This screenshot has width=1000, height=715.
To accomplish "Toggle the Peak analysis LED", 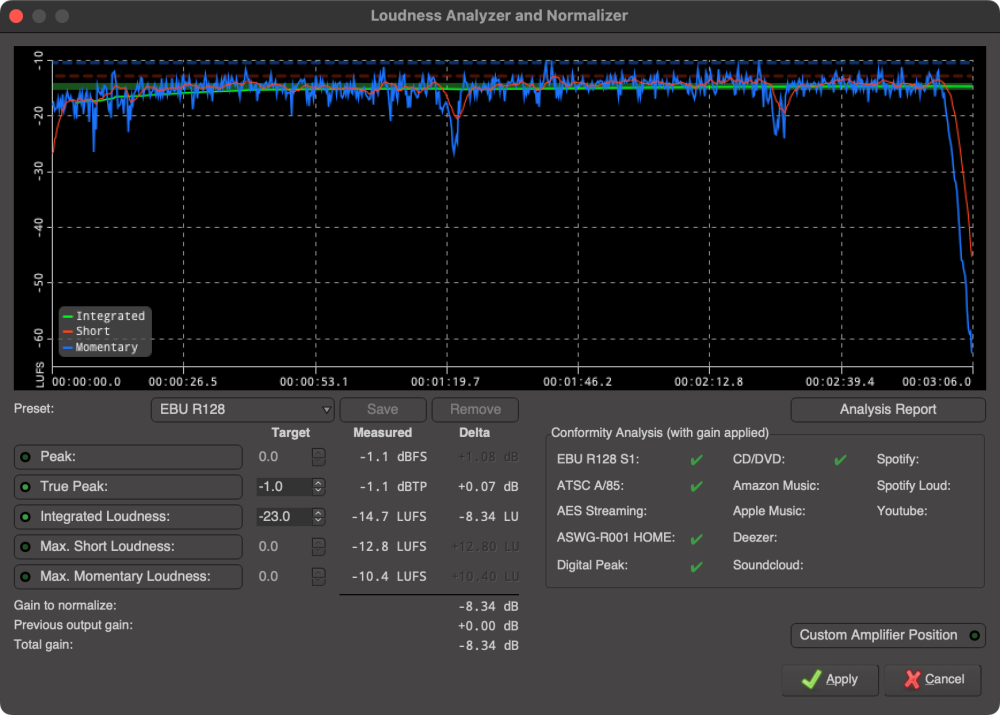I will click(x=24, y=457).
